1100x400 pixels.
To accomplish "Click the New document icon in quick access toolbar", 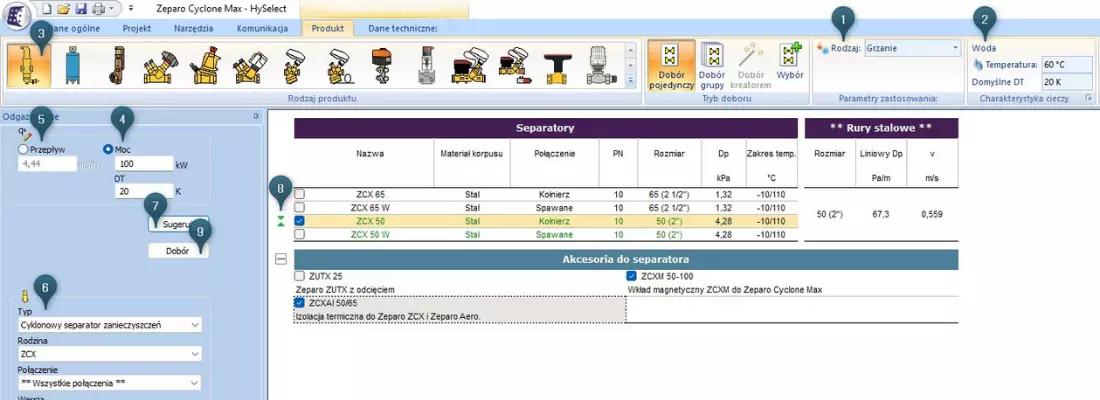I will point(47,8).
